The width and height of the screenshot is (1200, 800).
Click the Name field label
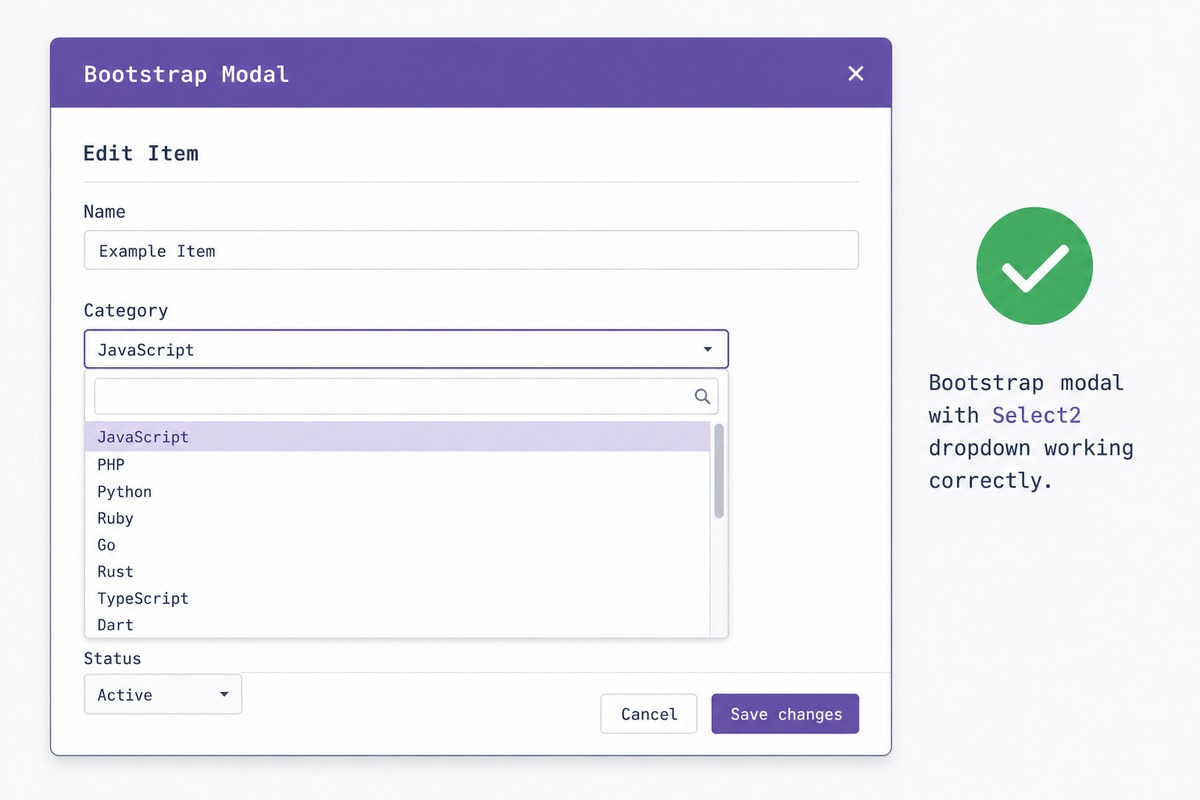click(x=105, y=212)
